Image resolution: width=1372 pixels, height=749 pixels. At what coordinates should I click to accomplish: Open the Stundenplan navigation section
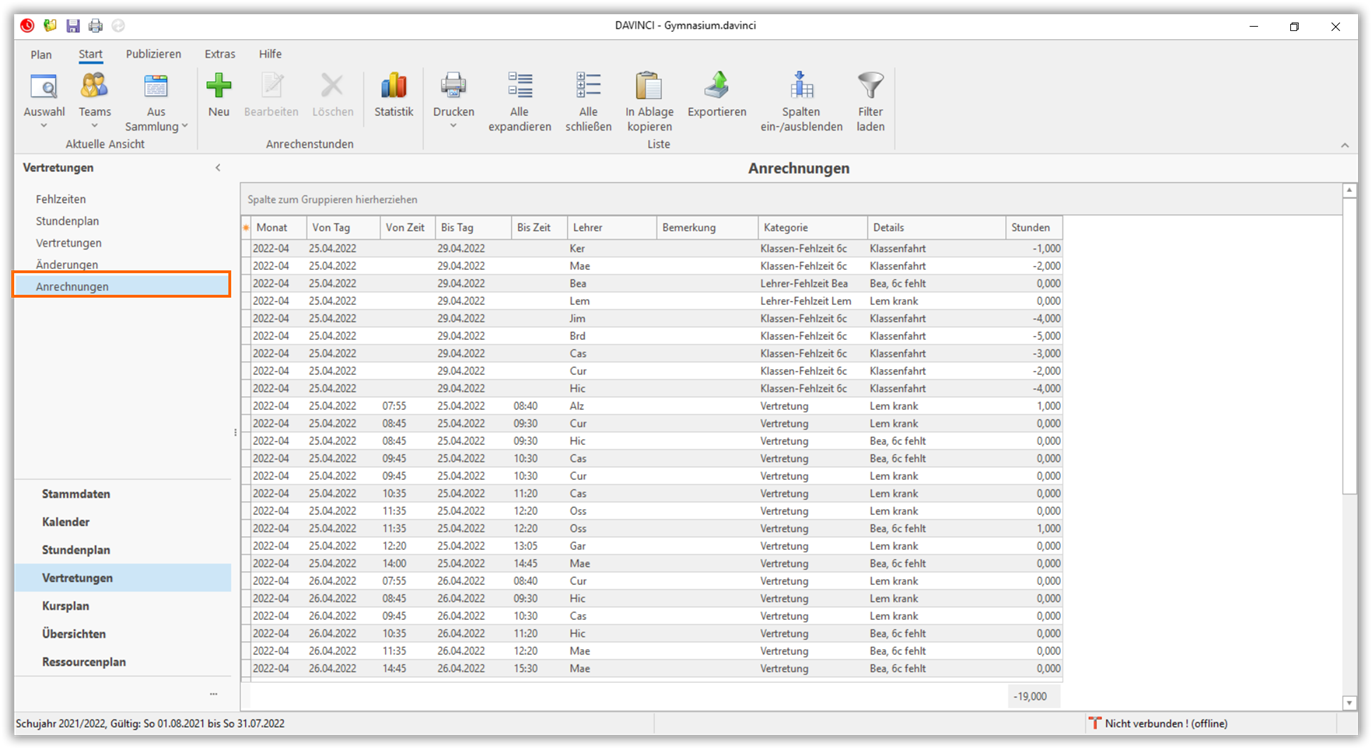pyautogui.click(x=76, y=550)
